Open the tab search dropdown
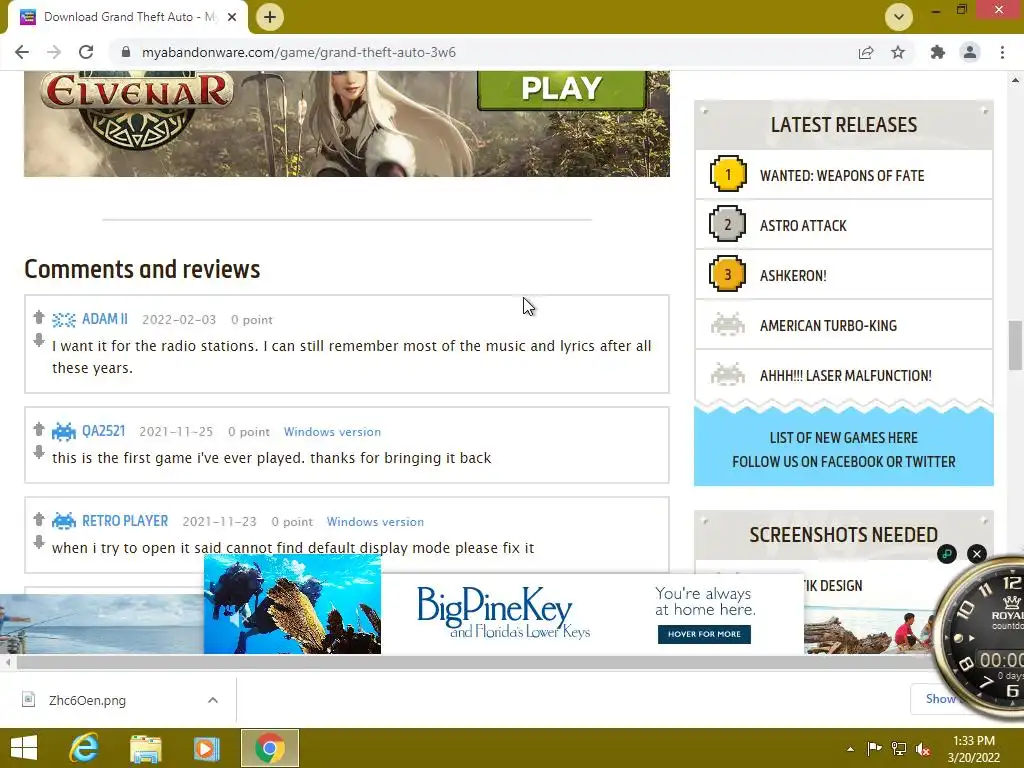Viewport: 1024px width, 768px height. click(899, 17)
